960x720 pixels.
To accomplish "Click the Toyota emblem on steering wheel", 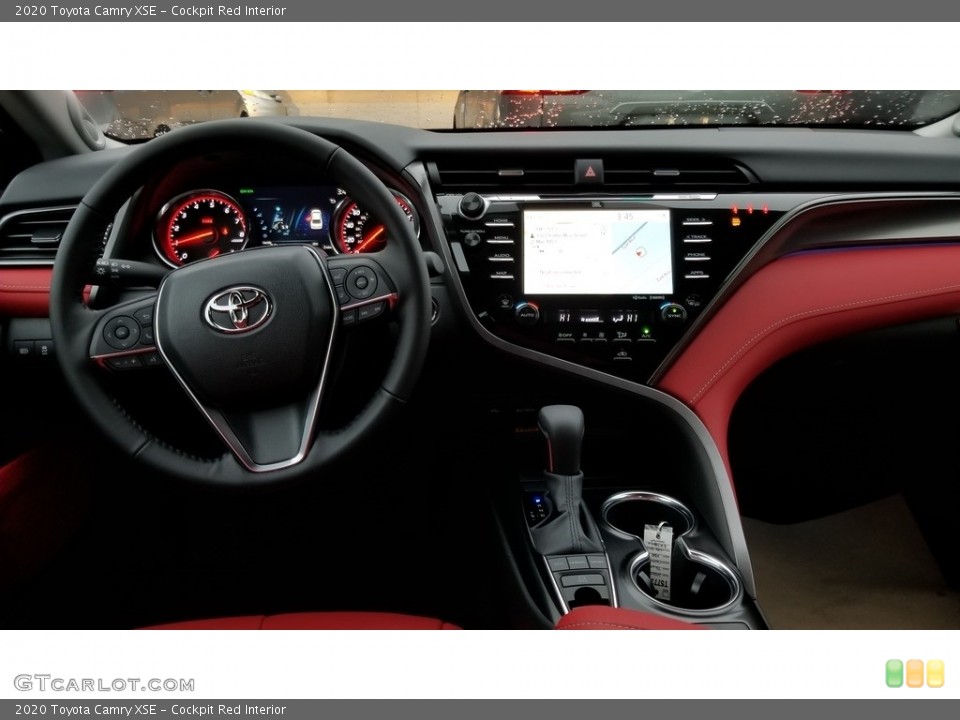I will coord(238,308).
